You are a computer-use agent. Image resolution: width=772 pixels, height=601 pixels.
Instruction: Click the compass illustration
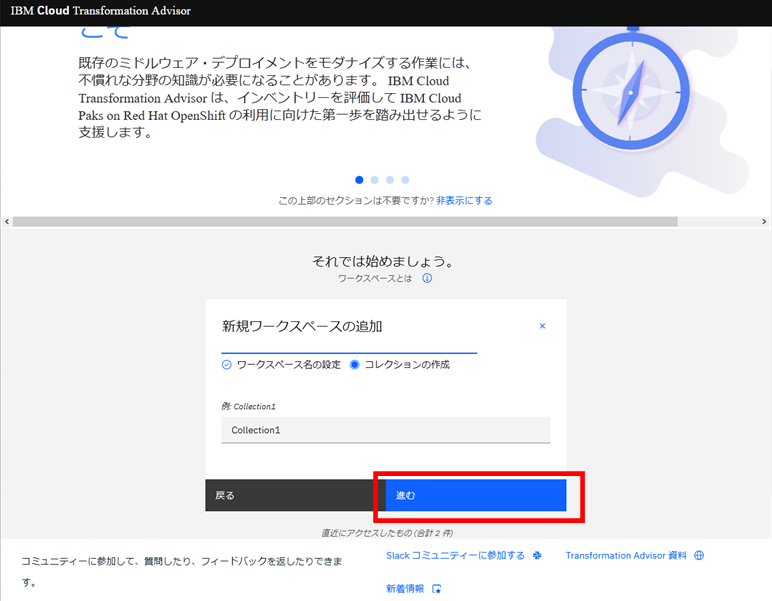[631, 91]
